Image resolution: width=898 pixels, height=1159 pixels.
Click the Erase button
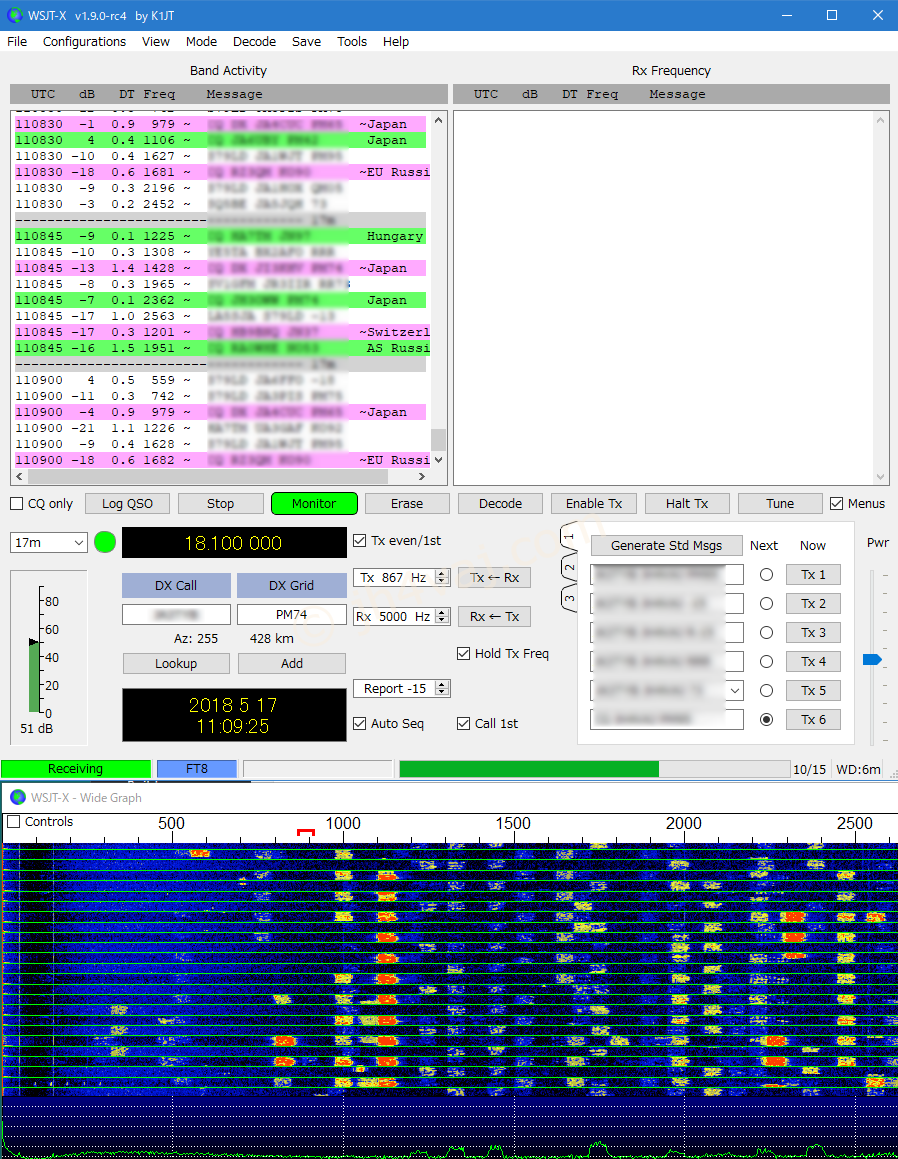[x=407, y=503]
